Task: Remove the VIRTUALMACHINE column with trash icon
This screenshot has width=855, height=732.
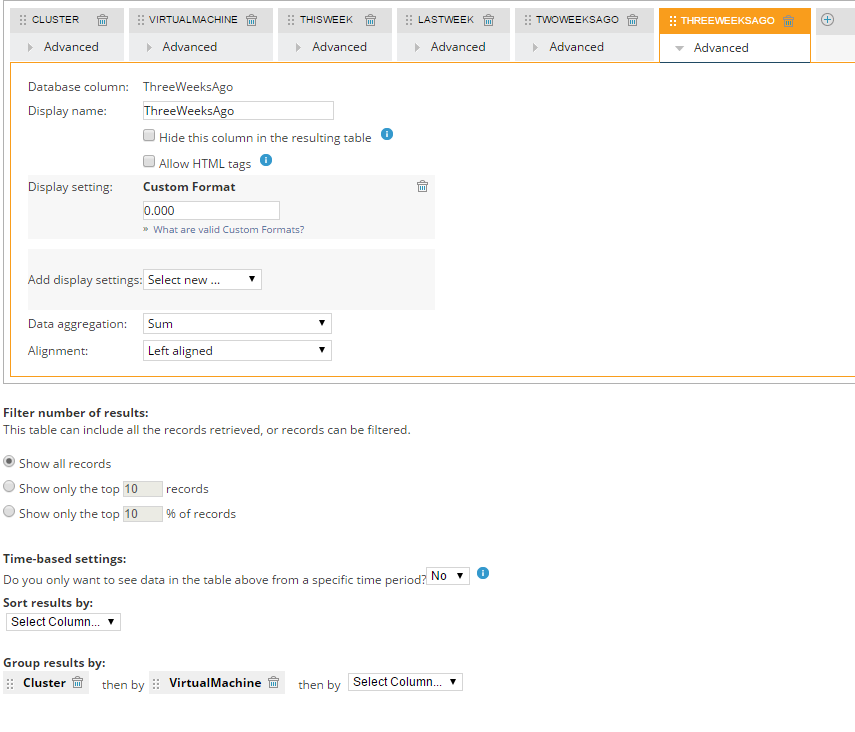Action: 251,19
